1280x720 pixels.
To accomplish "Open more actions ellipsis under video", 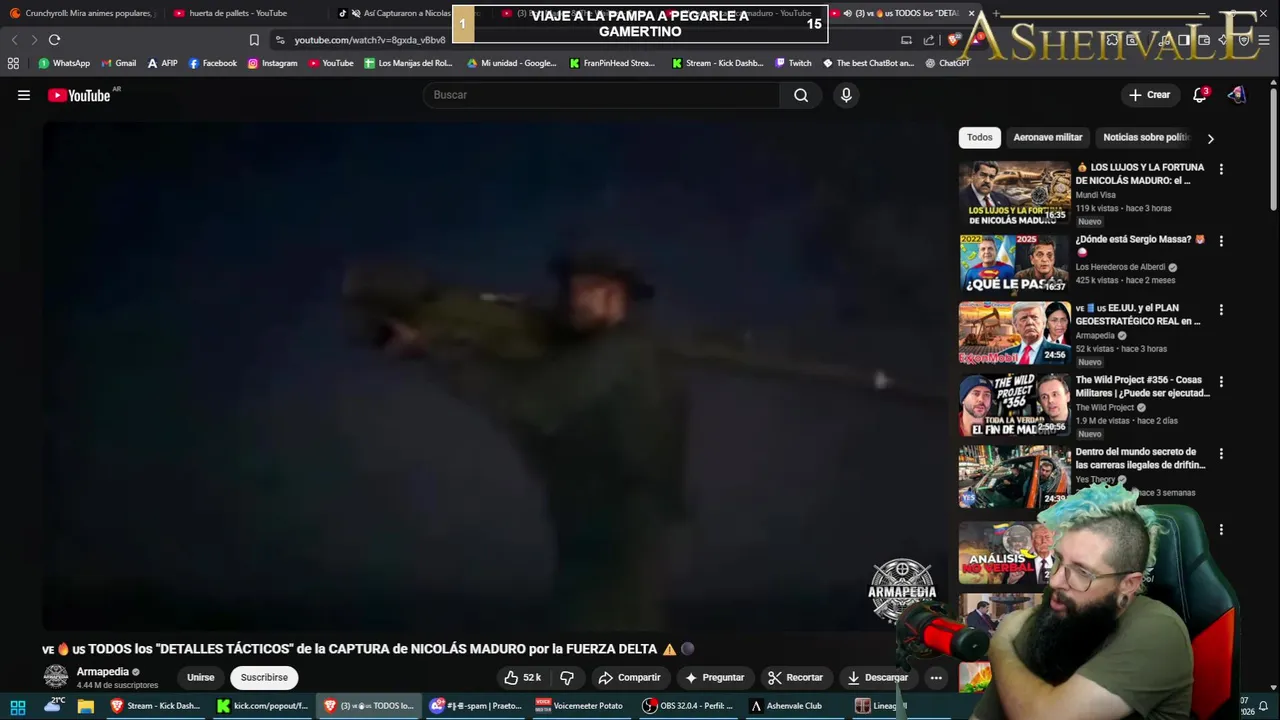I will click(x=936, y=678).
